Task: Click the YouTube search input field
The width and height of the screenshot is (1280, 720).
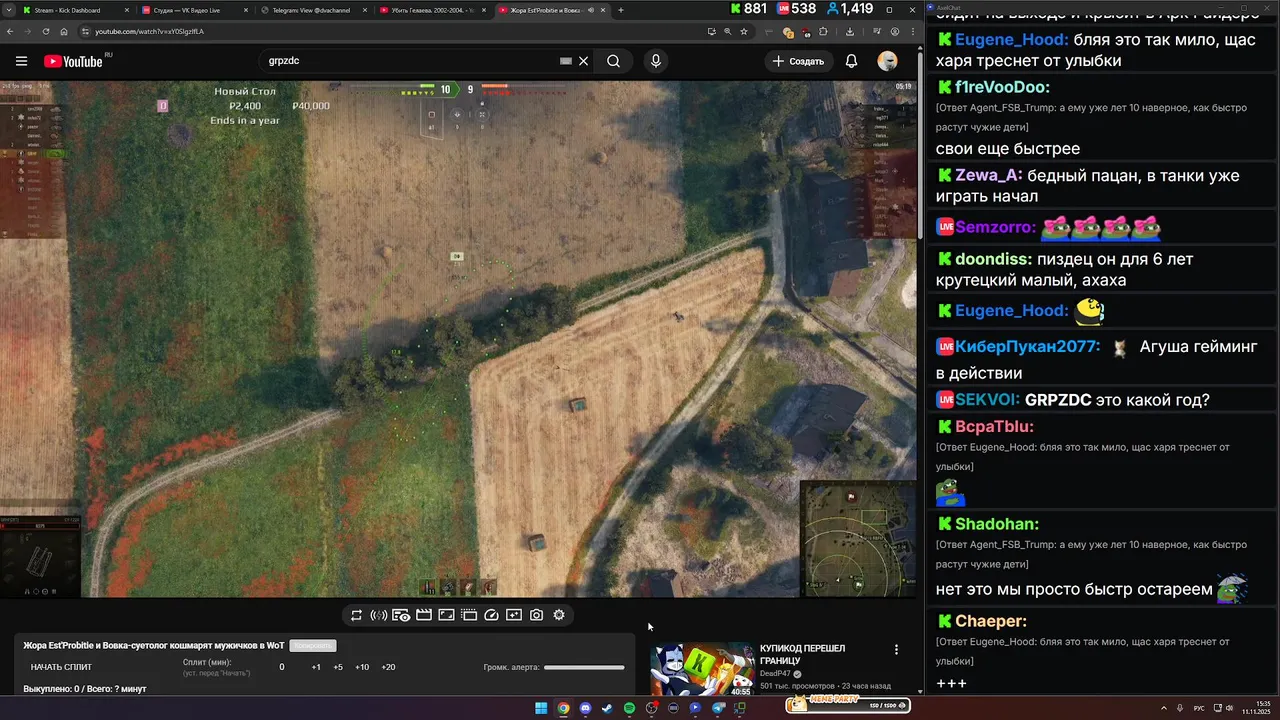Action: [410, 61]
